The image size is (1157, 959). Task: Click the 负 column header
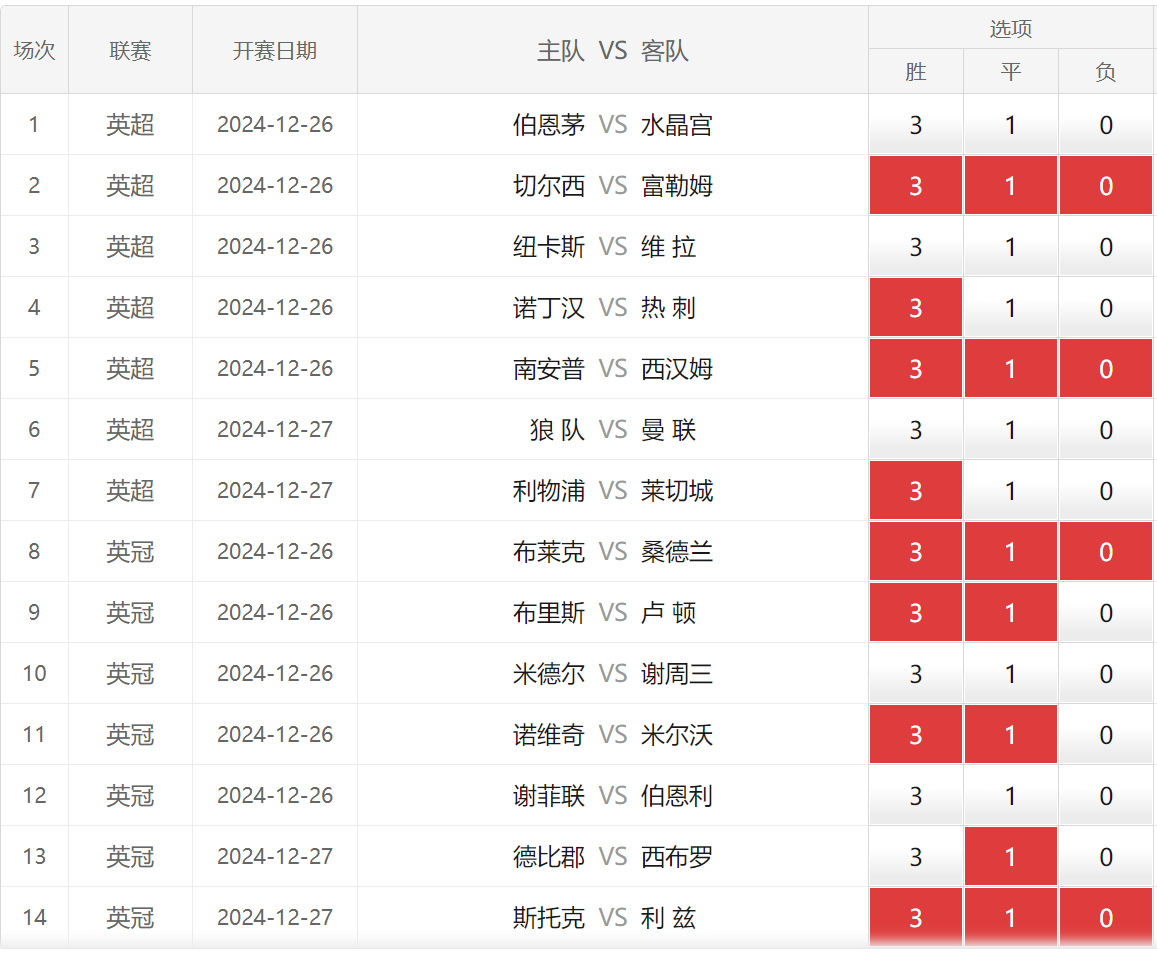[1106, 72]
